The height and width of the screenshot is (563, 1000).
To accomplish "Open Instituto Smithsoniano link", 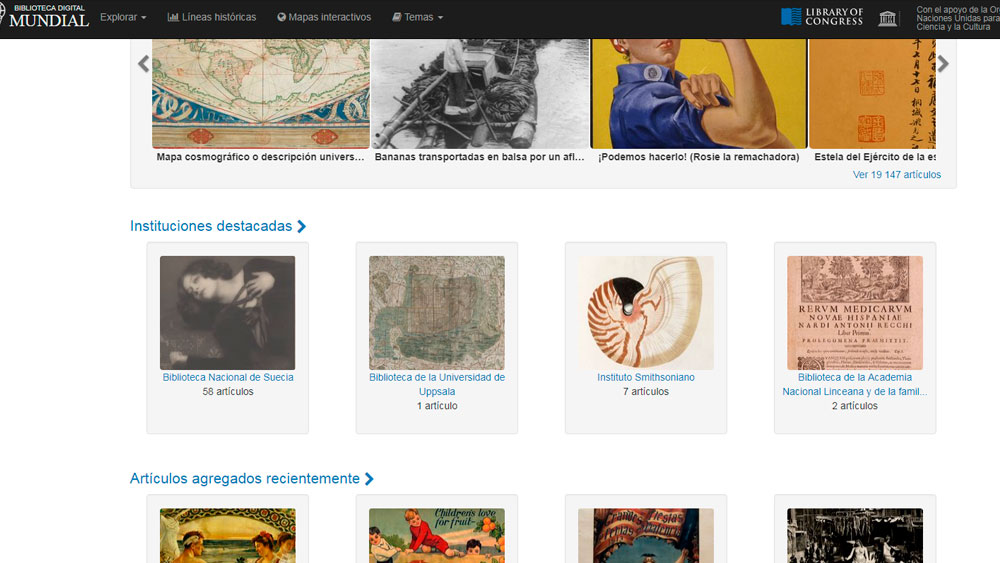I will (646, 377).
